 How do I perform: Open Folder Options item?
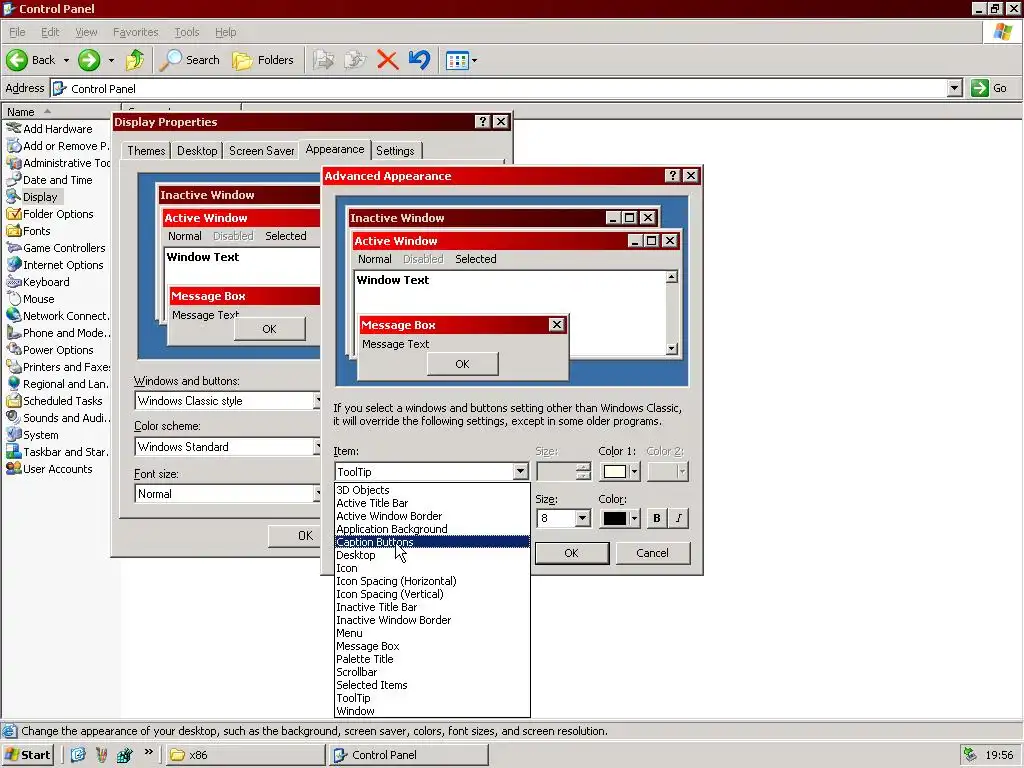point(50,214)
